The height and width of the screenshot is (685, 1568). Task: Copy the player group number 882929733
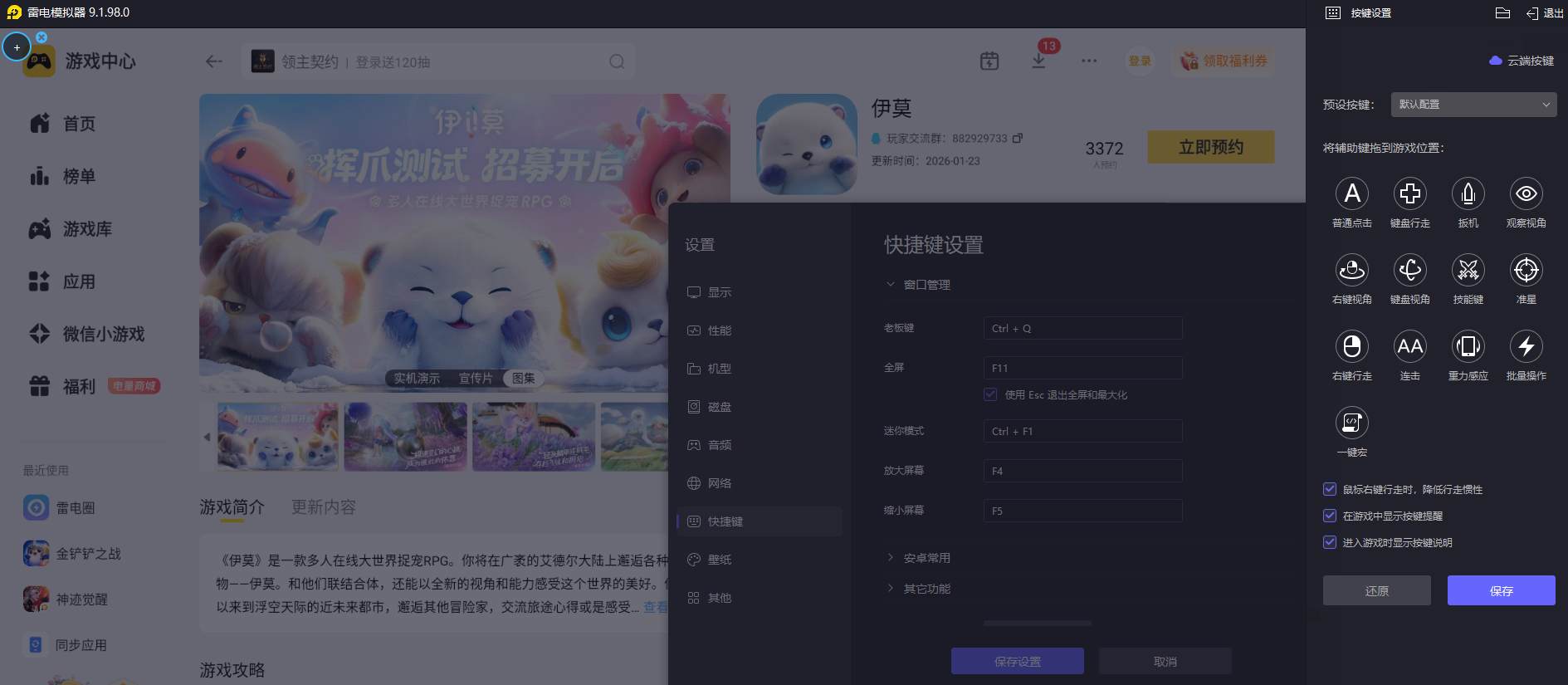pyautogui.click(x=1018, y=138)
